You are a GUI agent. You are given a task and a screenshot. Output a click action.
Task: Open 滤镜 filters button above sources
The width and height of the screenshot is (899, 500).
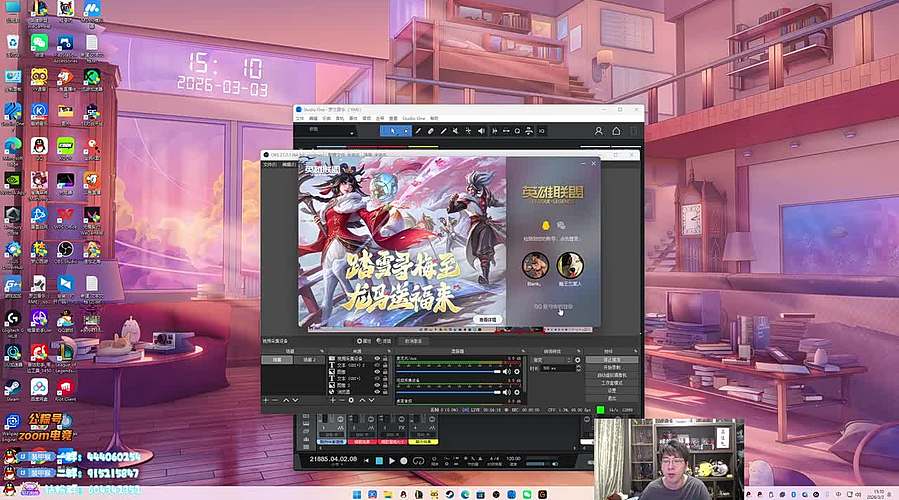point(384,341)
